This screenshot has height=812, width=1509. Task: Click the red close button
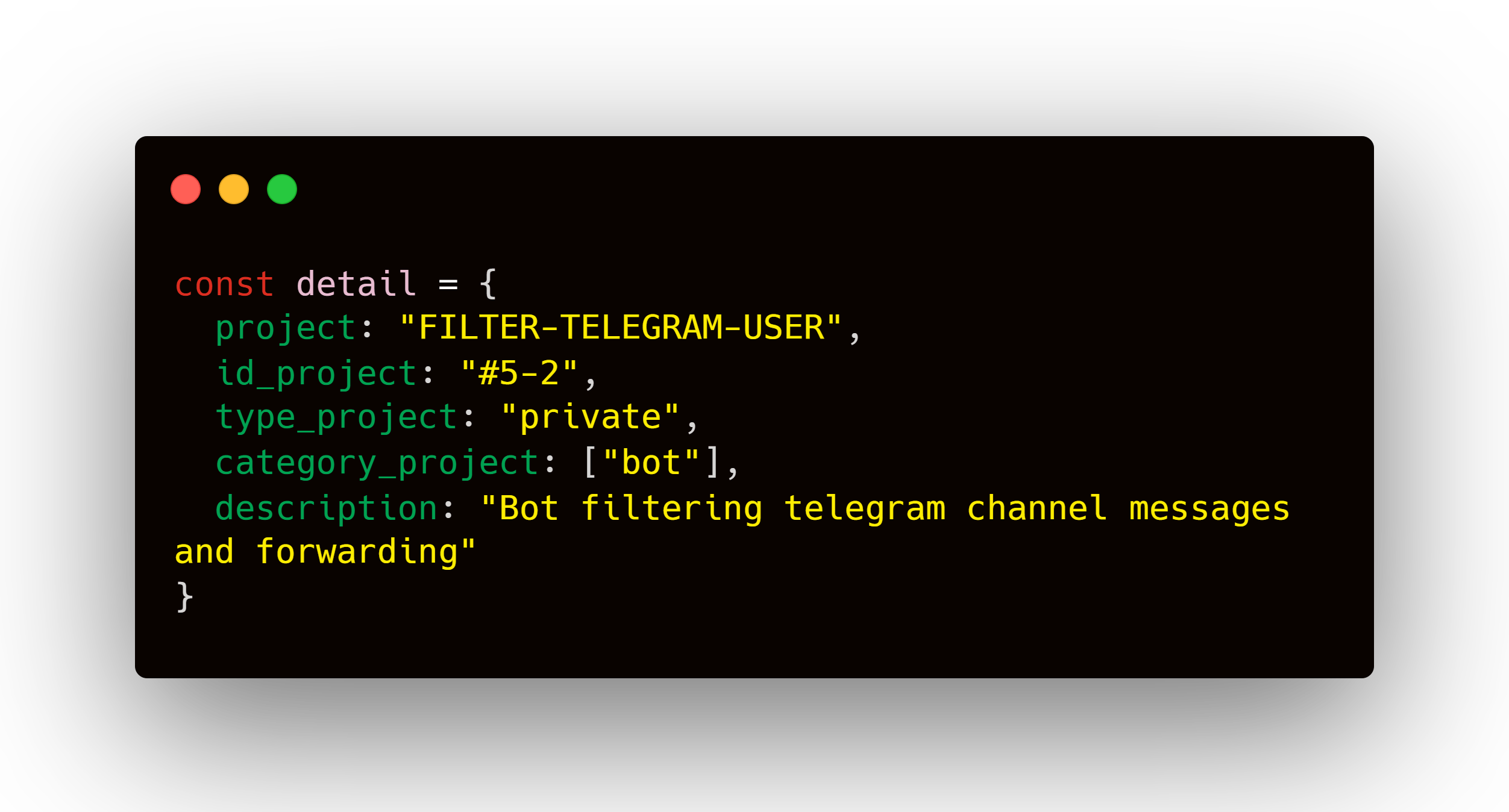point(189,190)
